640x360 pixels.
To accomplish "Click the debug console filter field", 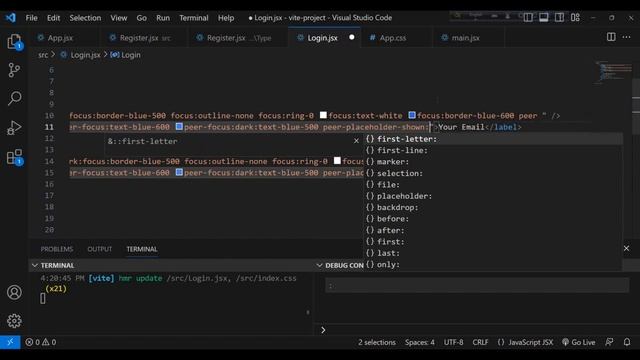I will pos(477,285).
